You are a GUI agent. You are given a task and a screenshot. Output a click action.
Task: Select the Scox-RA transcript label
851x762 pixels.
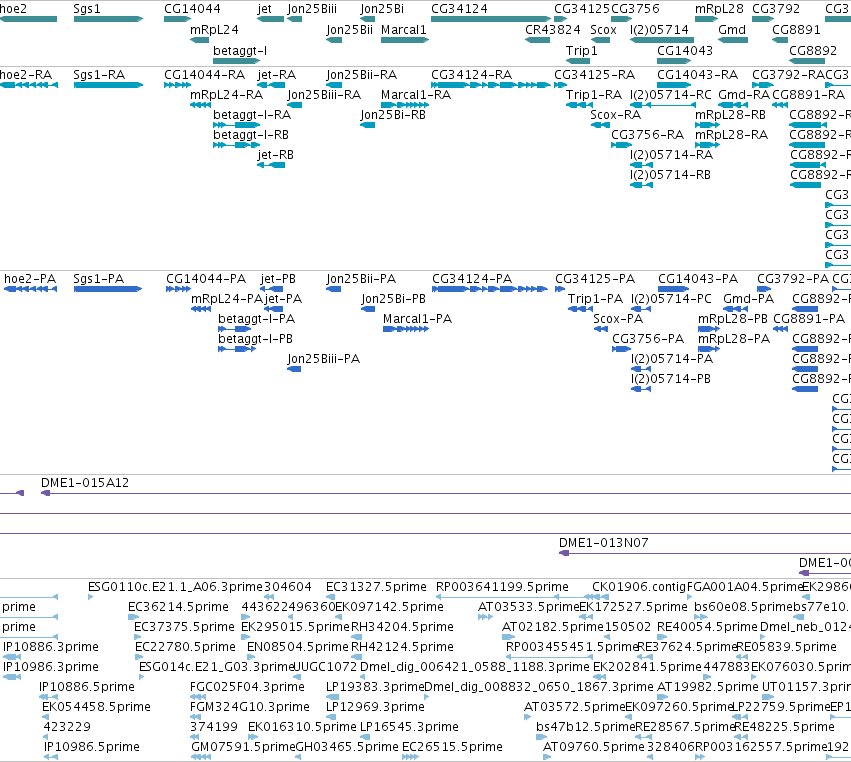point(615,115)
